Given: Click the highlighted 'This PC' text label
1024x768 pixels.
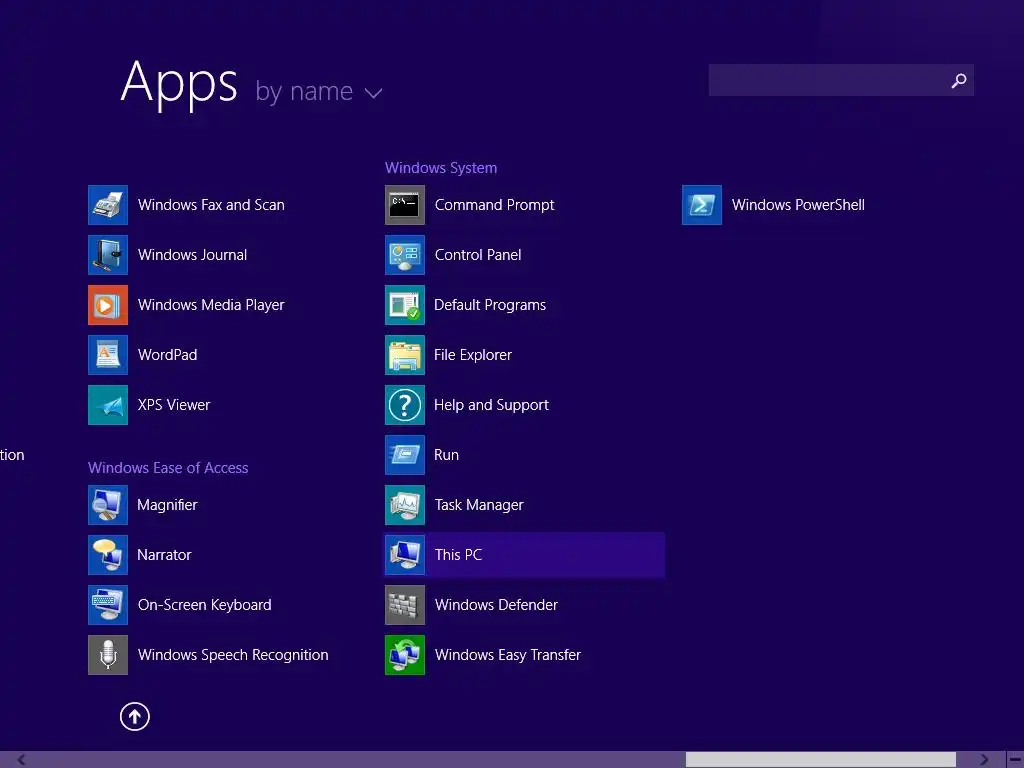Looking at the screenshot, I should (x=458, y=555).
